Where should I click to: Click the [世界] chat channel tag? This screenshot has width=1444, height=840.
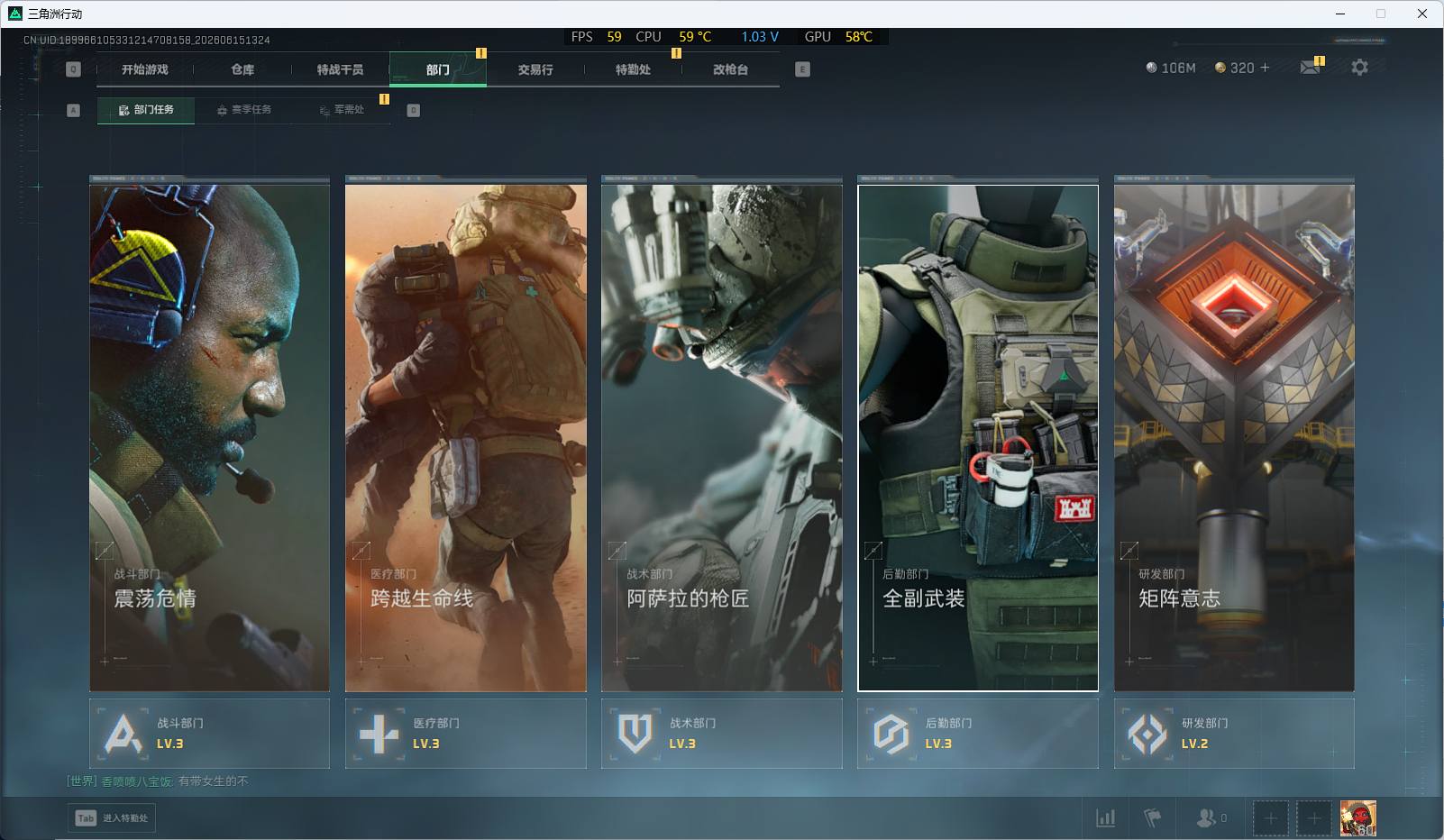(x=82, y=781)
